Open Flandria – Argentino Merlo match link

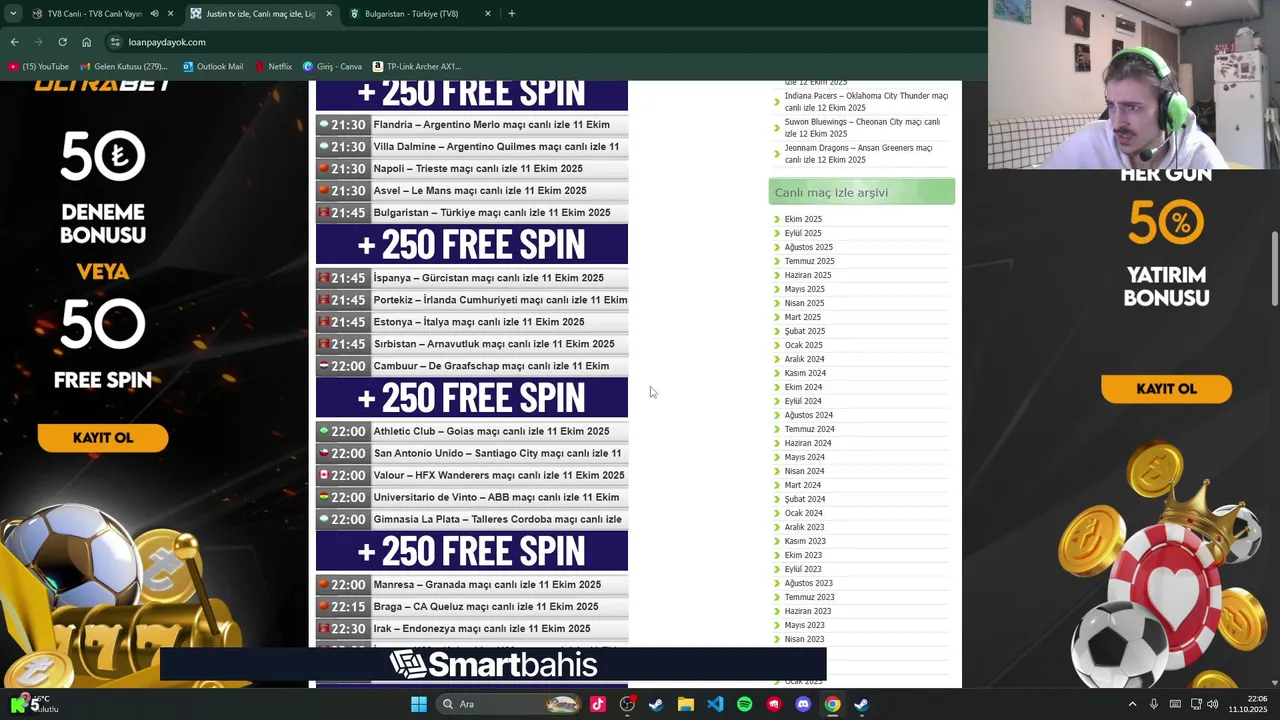[x=491, y=125]
